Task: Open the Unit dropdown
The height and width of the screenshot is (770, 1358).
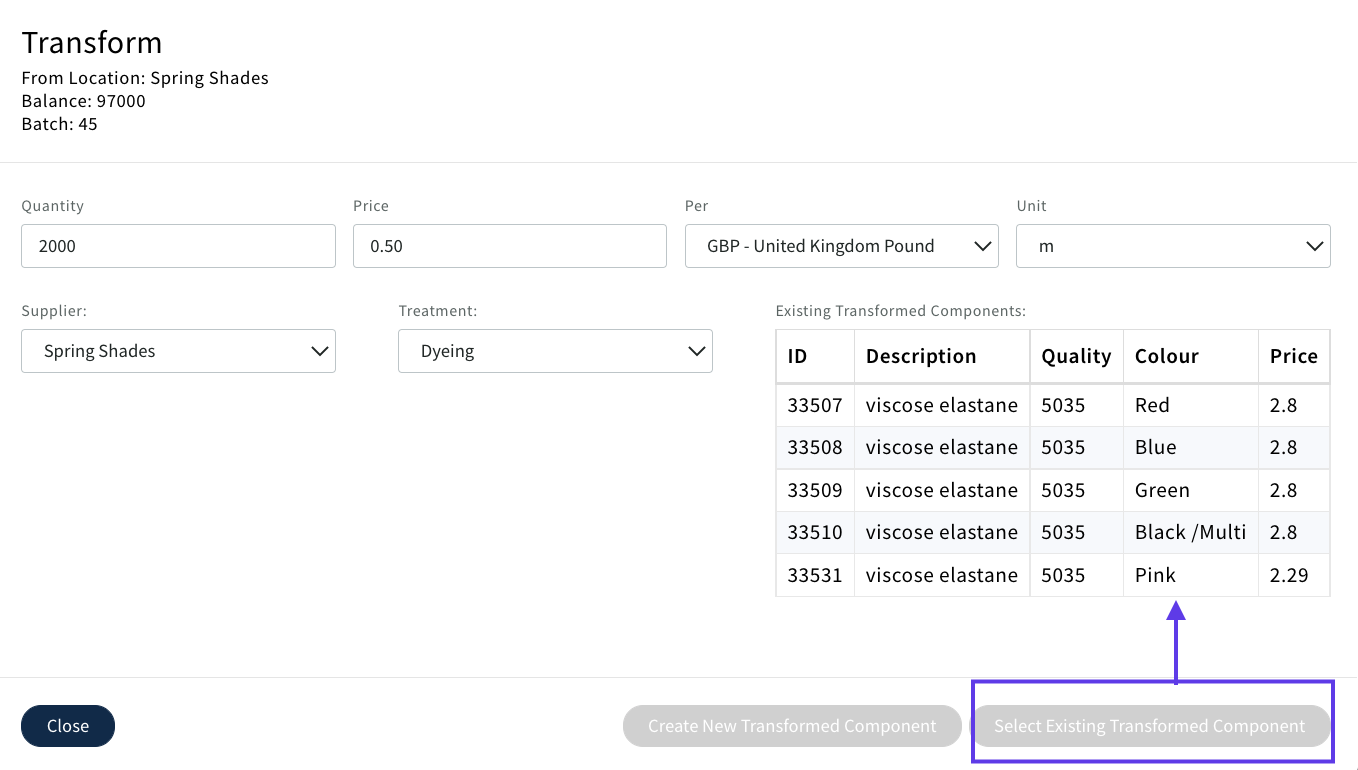Action: [1172, 246]
